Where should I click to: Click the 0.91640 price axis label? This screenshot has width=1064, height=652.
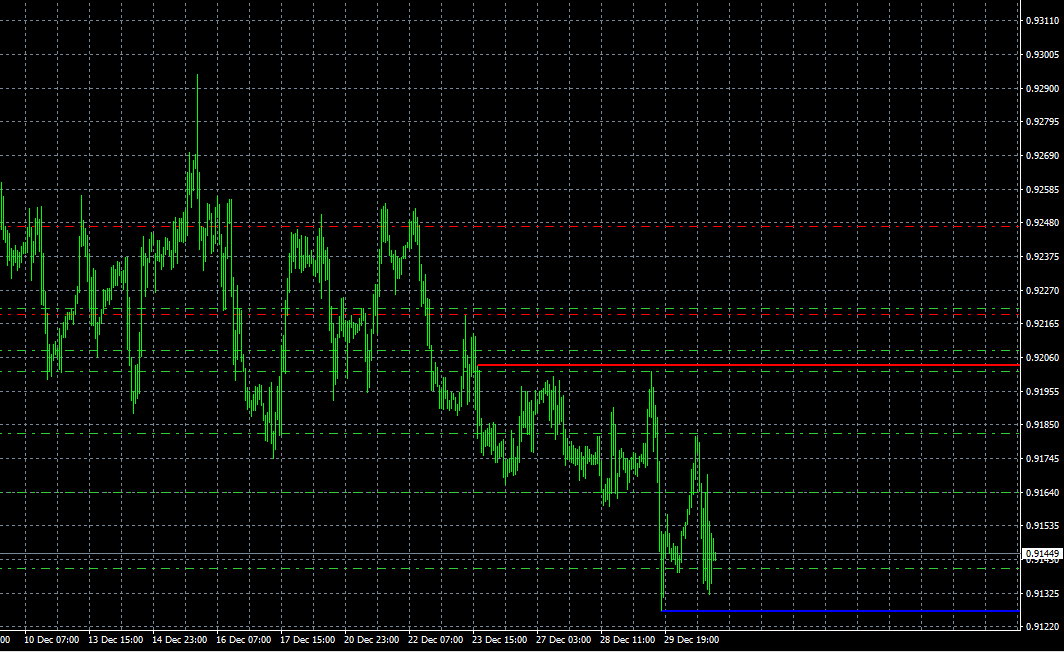[x=1042, y=493]
